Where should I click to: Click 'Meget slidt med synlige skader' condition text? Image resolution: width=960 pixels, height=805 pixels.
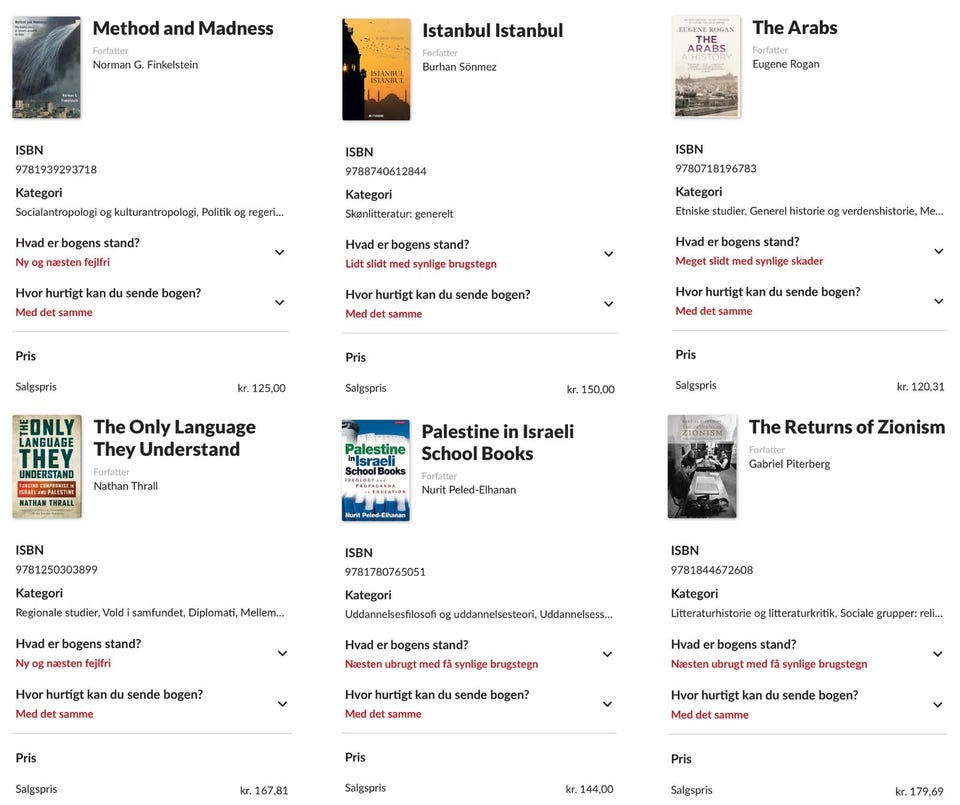[749, 261]
